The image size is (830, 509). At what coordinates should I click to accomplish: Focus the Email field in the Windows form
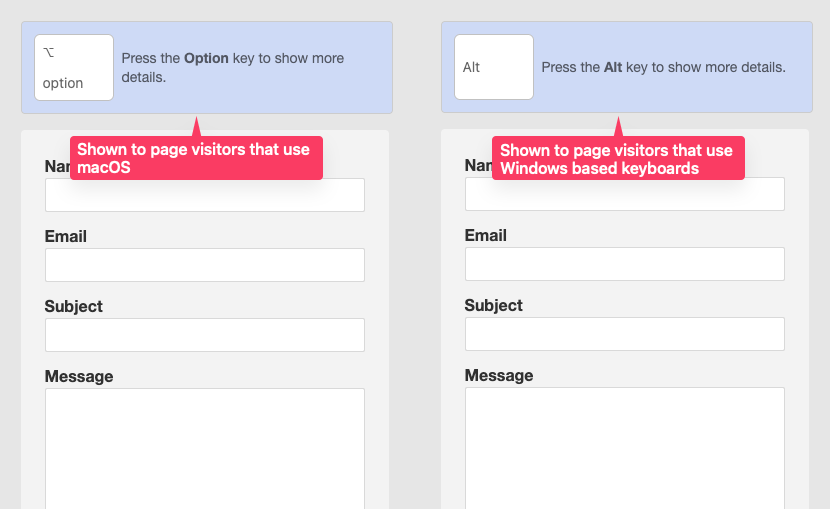tap(625, 264)
